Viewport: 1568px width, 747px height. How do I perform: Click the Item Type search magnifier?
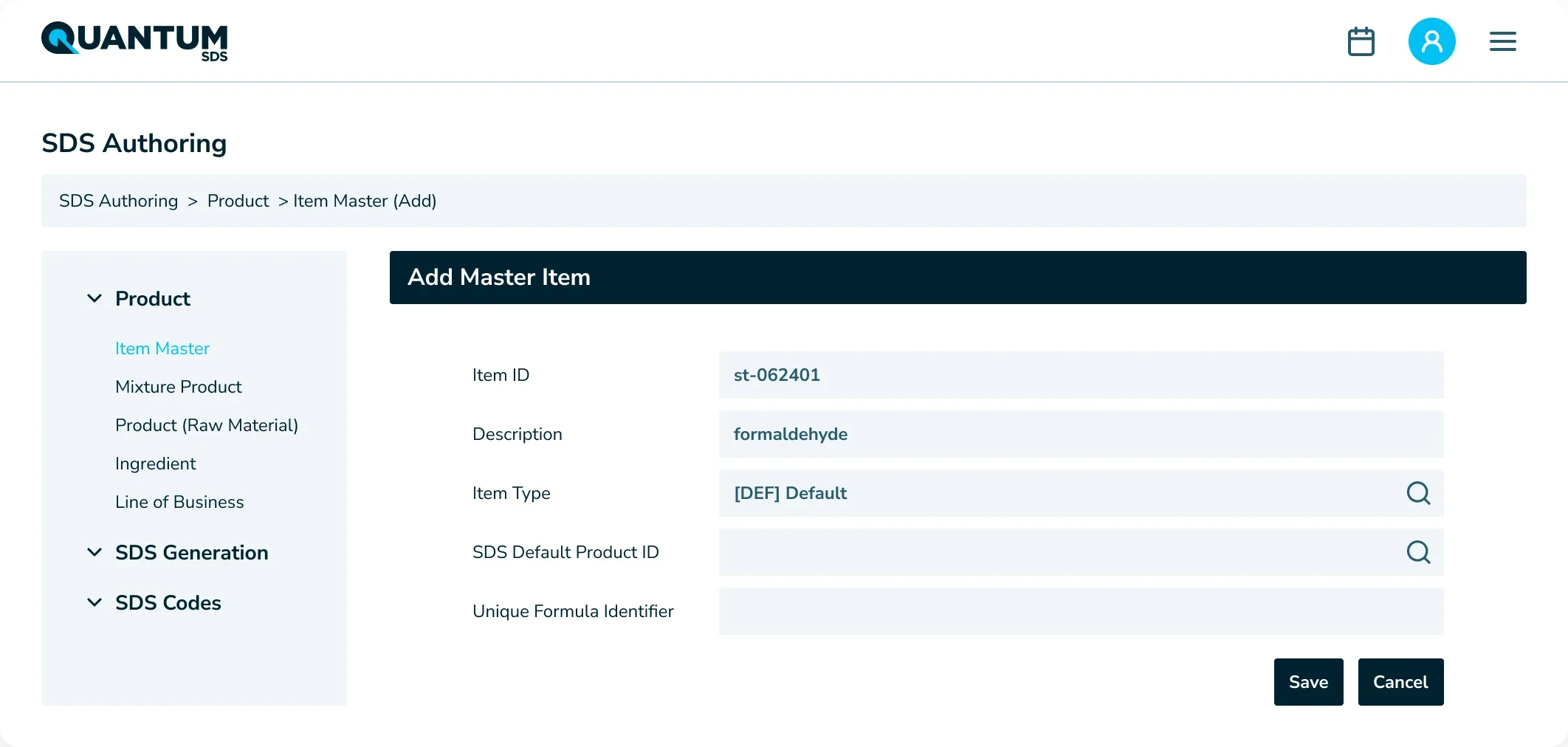(x=1418, y=493)
